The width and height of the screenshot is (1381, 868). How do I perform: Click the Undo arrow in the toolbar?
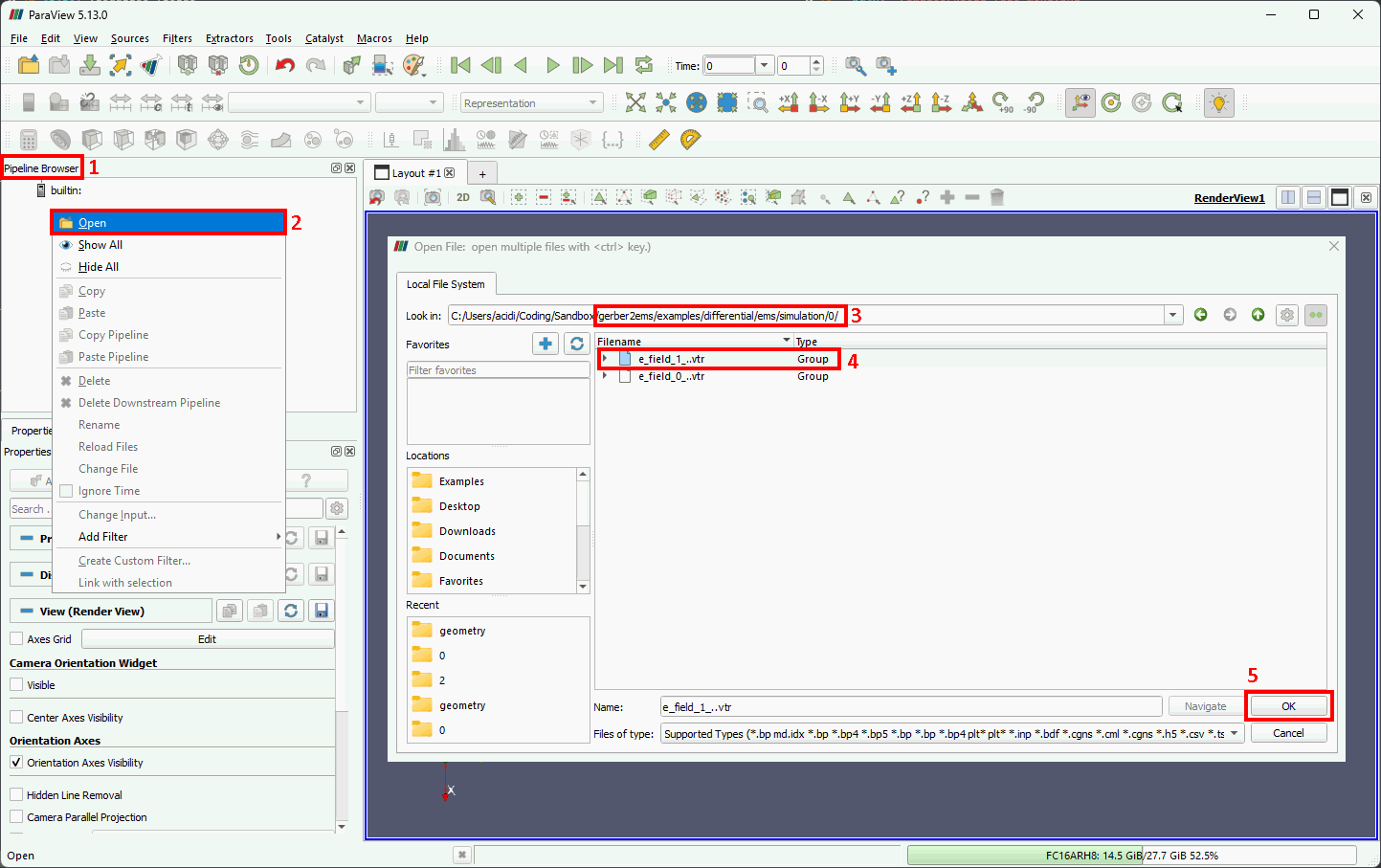click(285, 65)
